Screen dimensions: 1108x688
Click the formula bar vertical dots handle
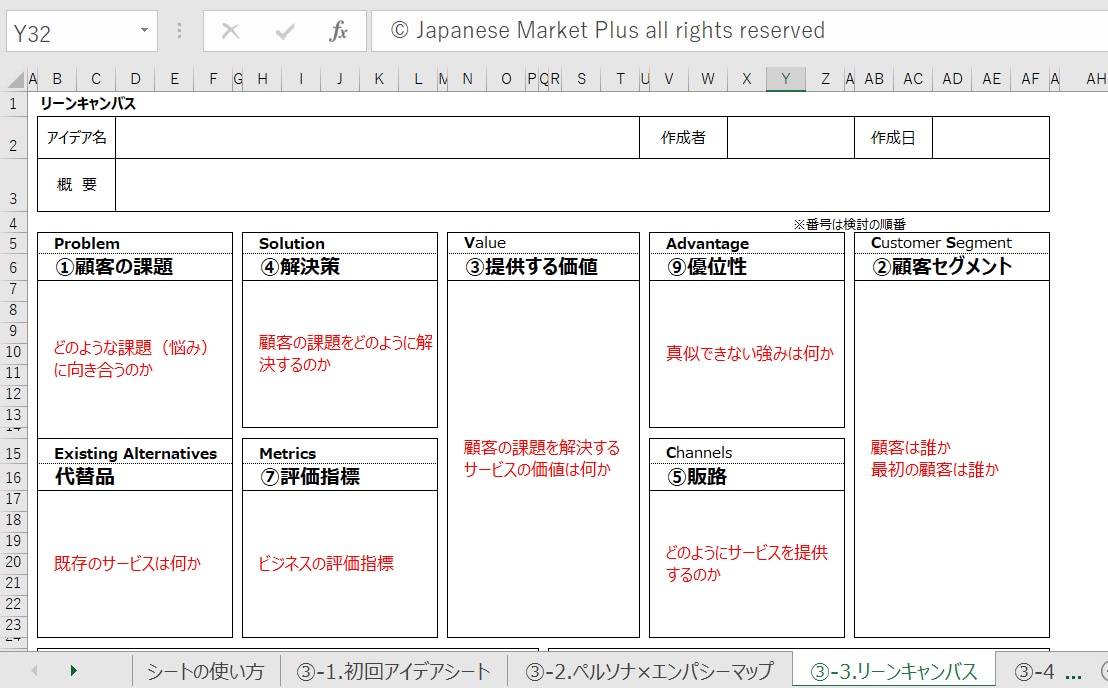click(x=179, y=30)
